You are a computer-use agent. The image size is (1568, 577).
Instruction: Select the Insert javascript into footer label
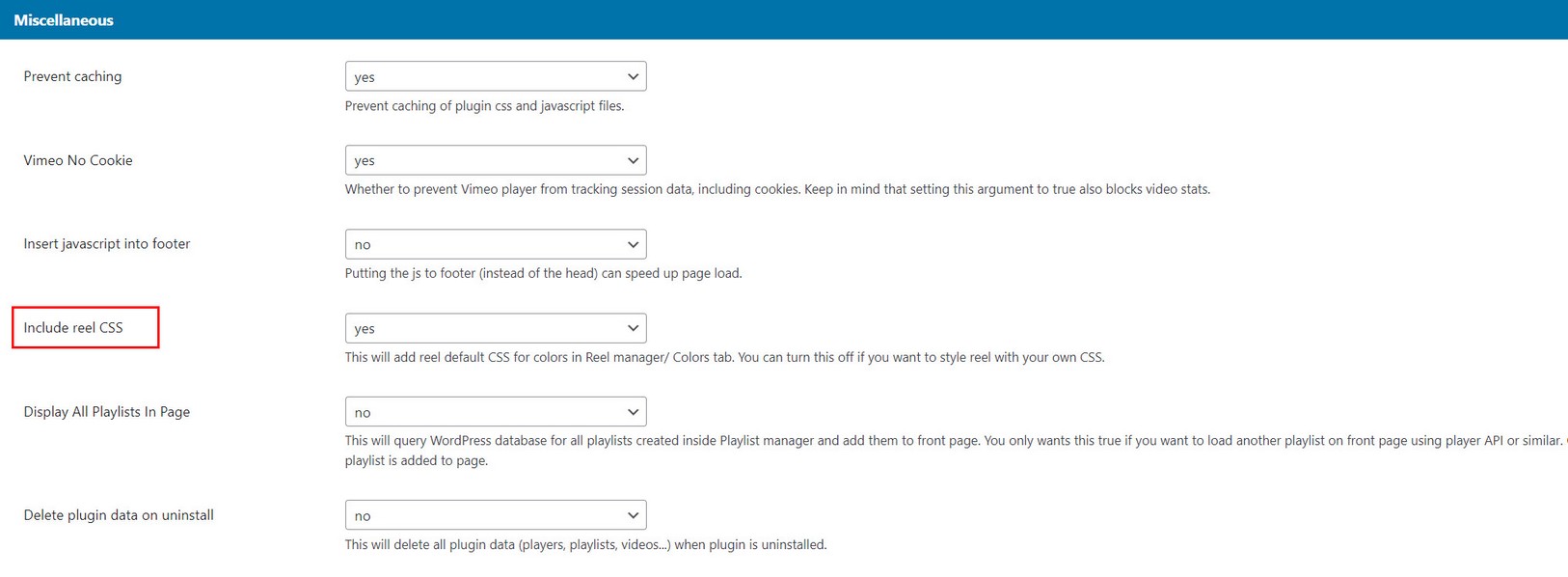pyautogui.click(x=107, y=244)
